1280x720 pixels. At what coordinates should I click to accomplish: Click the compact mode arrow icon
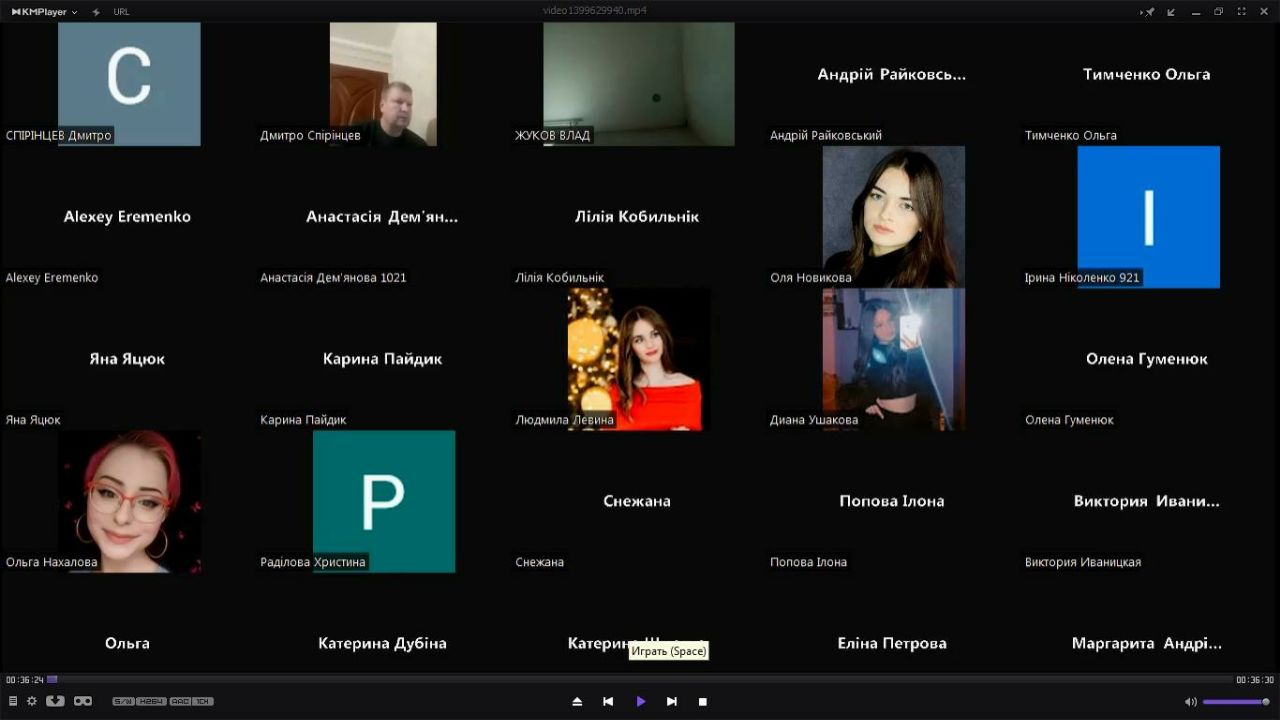point(1171,12)
